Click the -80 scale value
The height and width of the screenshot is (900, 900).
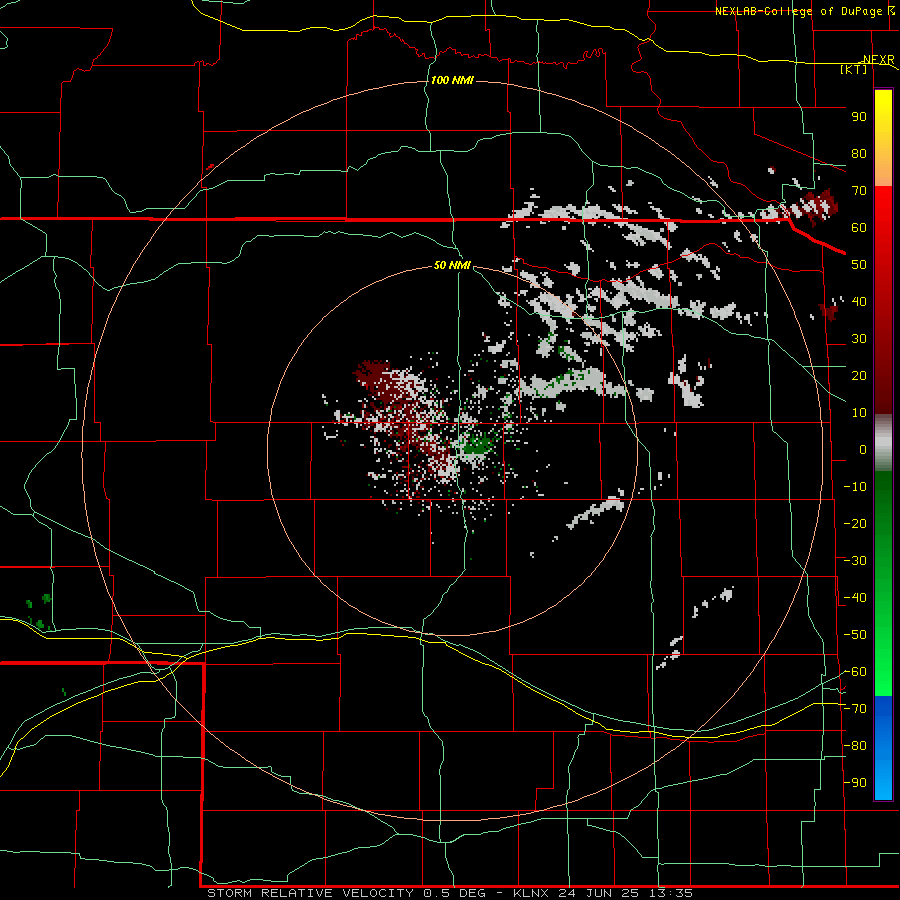(x=855, y=746)
